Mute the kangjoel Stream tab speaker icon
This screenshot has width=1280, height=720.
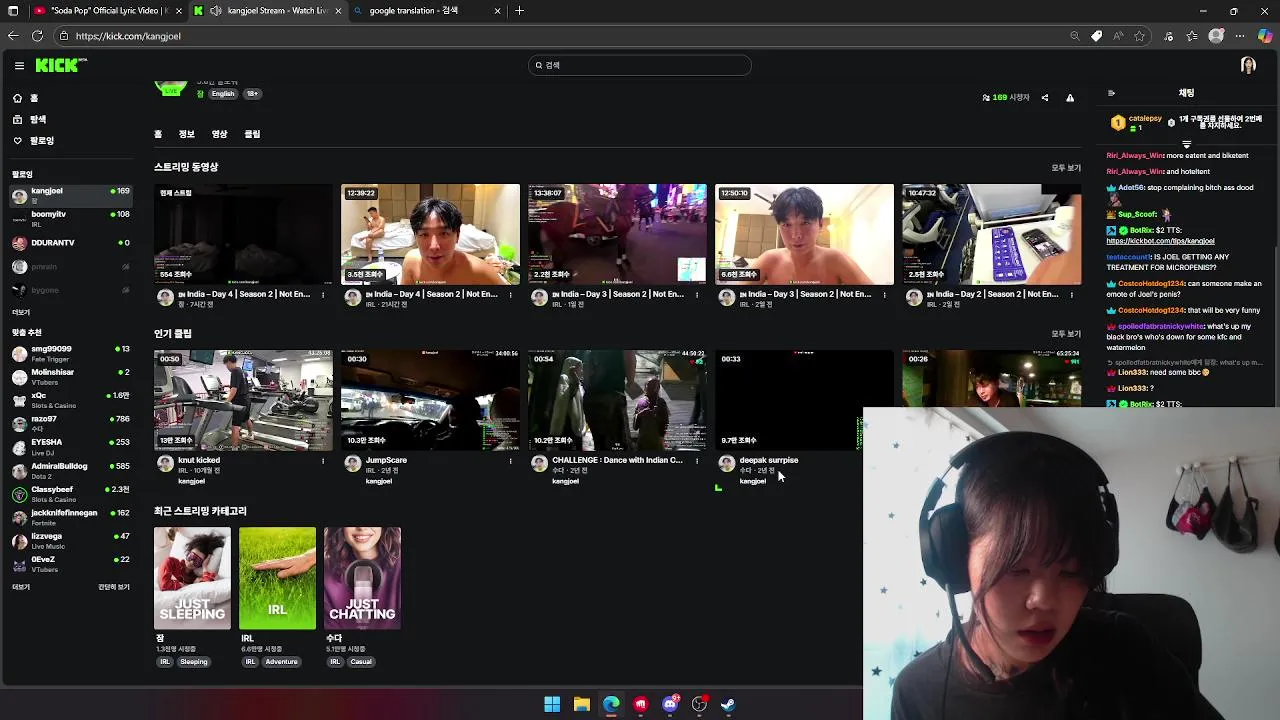(215, 11)
